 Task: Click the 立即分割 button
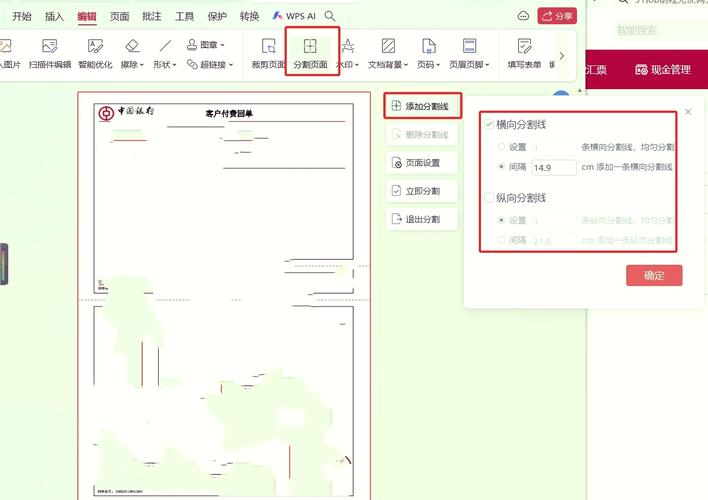click(422, 191)
